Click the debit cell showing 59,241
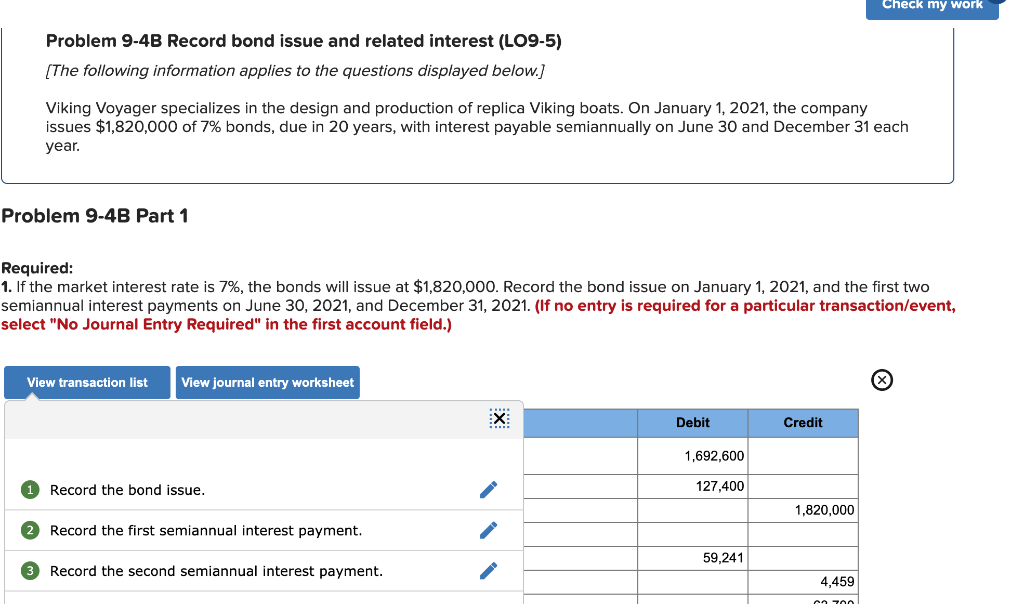This screenshot has height=604, width=1024. point(692,559)
